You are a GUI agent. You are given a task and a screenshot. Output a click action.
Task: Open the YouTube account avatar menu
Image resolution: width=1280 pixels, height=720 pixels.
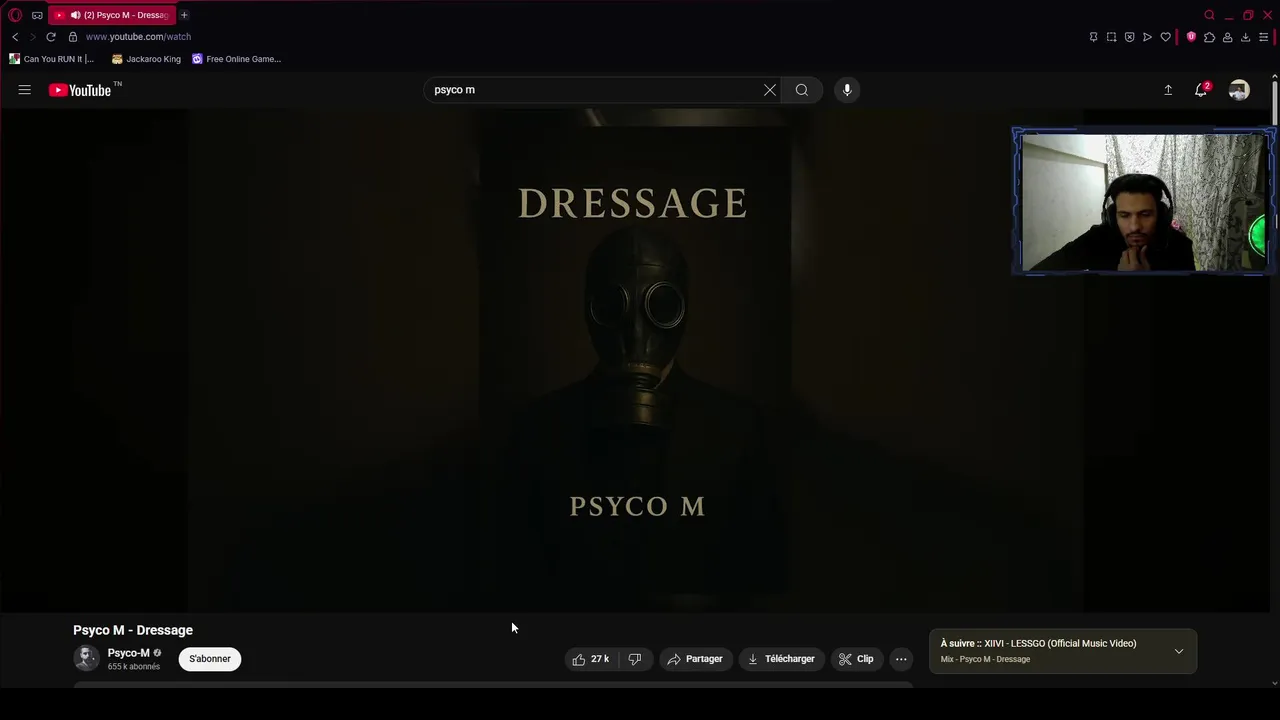coord(1239,90)
